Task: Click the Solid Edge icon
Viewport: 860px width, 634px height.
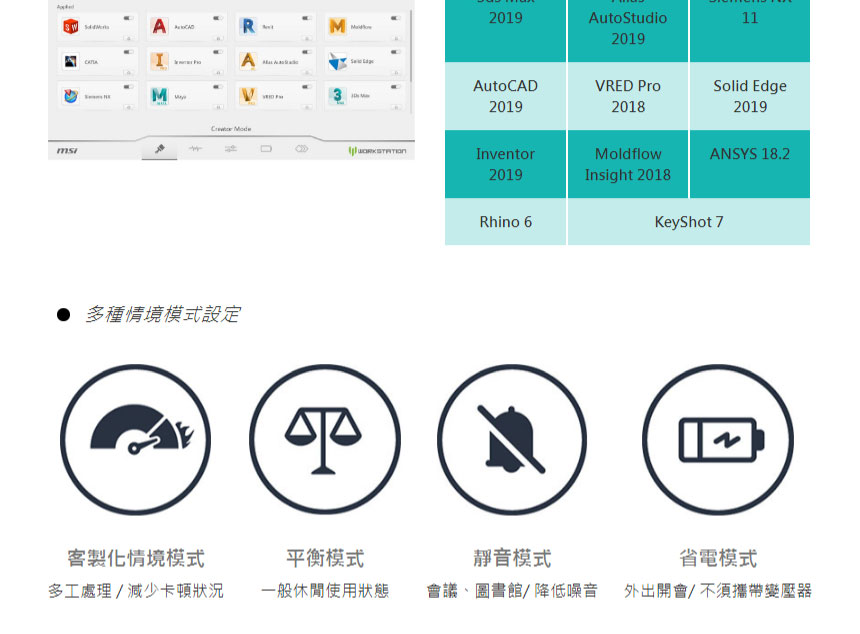Action: pos(337,61)
